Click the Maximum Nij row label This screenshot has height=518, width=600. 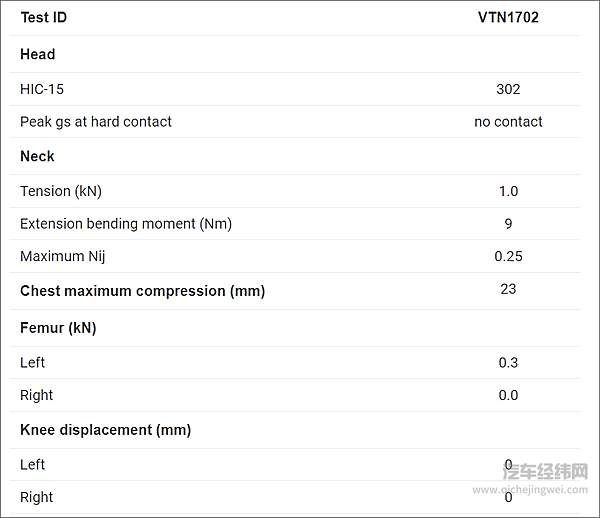63,257
